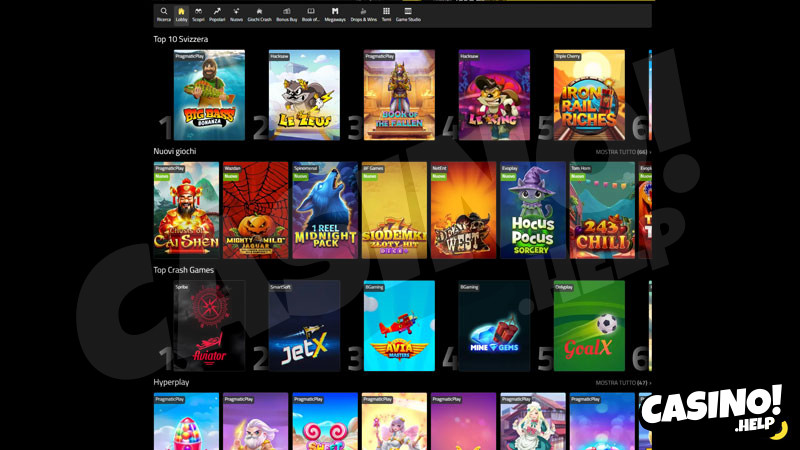Open 243 Chili game
This screenshot has height=450, width=800.
[x=602, y=210]
